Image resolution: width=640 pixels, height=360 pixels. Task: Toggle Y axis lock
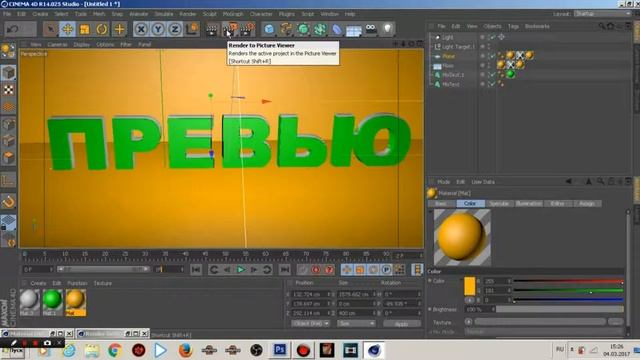pos(158,29)
